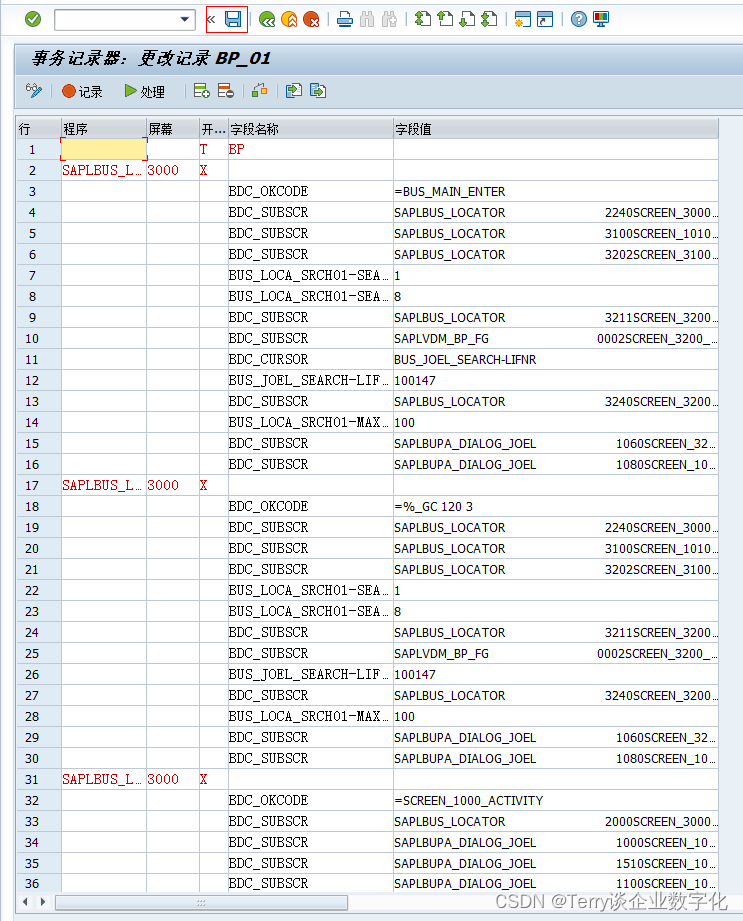Create new session icon
The image size is (743, 921).
click(x=522, y=20)
